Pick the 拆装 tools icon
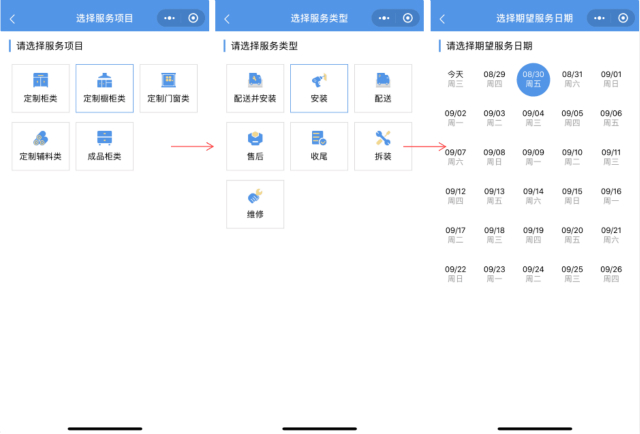Screen dimensions: 640x434 pos(383,146)
